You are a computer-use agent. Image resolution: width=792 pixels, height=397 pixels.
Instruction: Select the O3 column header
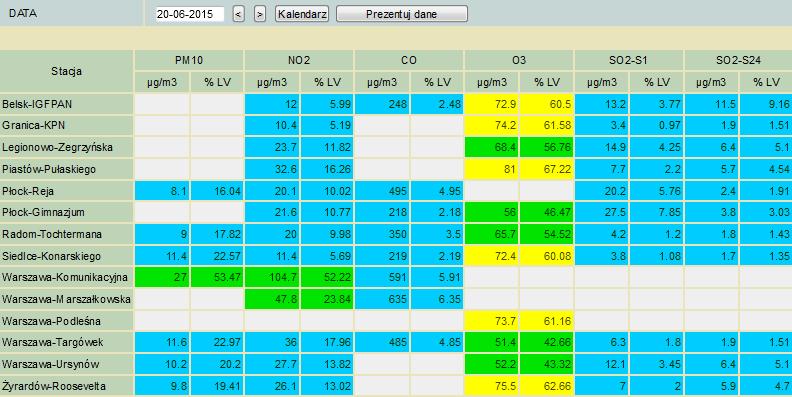click(519, 61)
